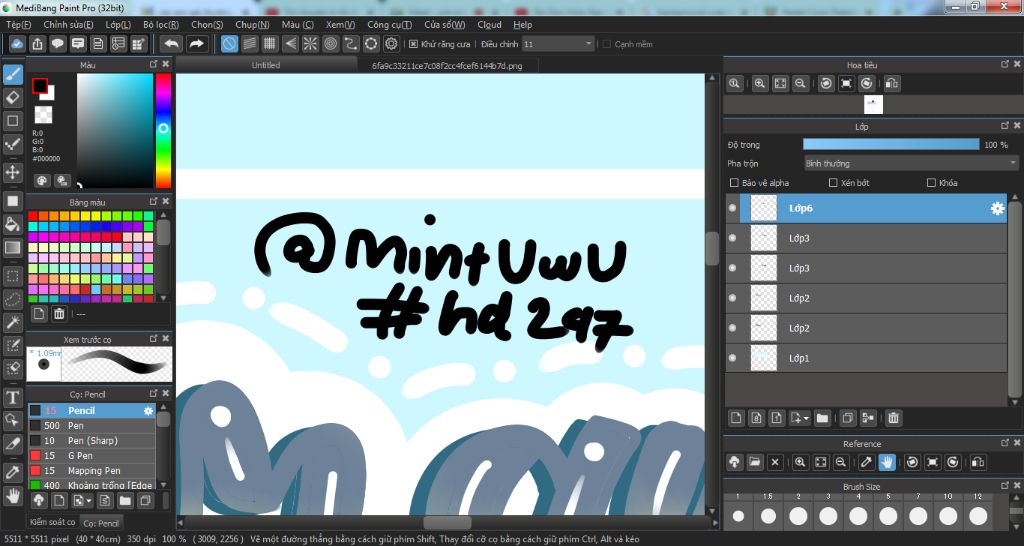Switch to Untitled canvas tab
The image size is (1024, 546).
[266, 65]
